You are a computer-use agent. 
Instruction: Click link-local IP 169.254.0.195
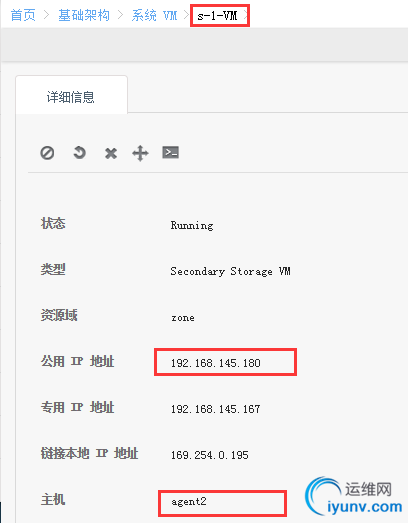tap(210, 455)
